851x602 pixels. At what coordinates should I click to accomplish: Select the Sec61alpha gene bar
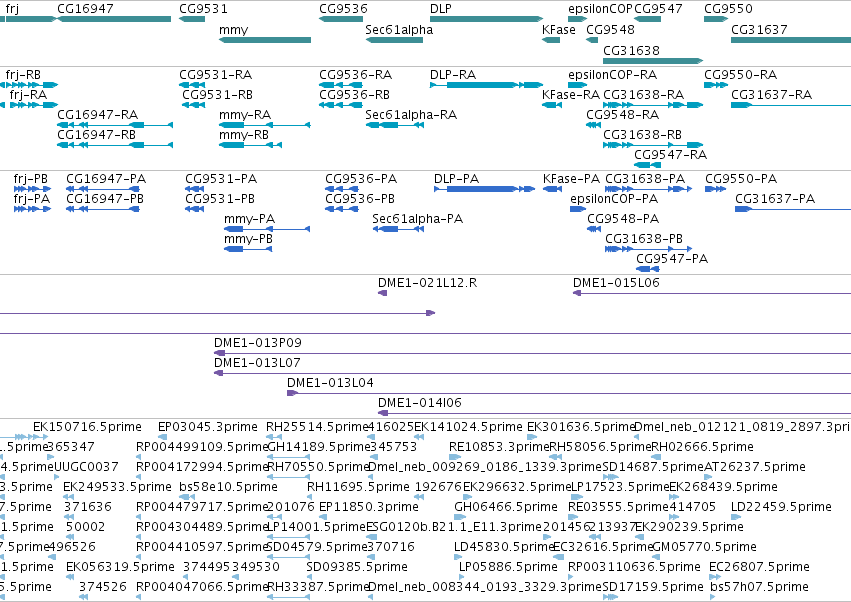pyautogui.click(x=394, y=40)
